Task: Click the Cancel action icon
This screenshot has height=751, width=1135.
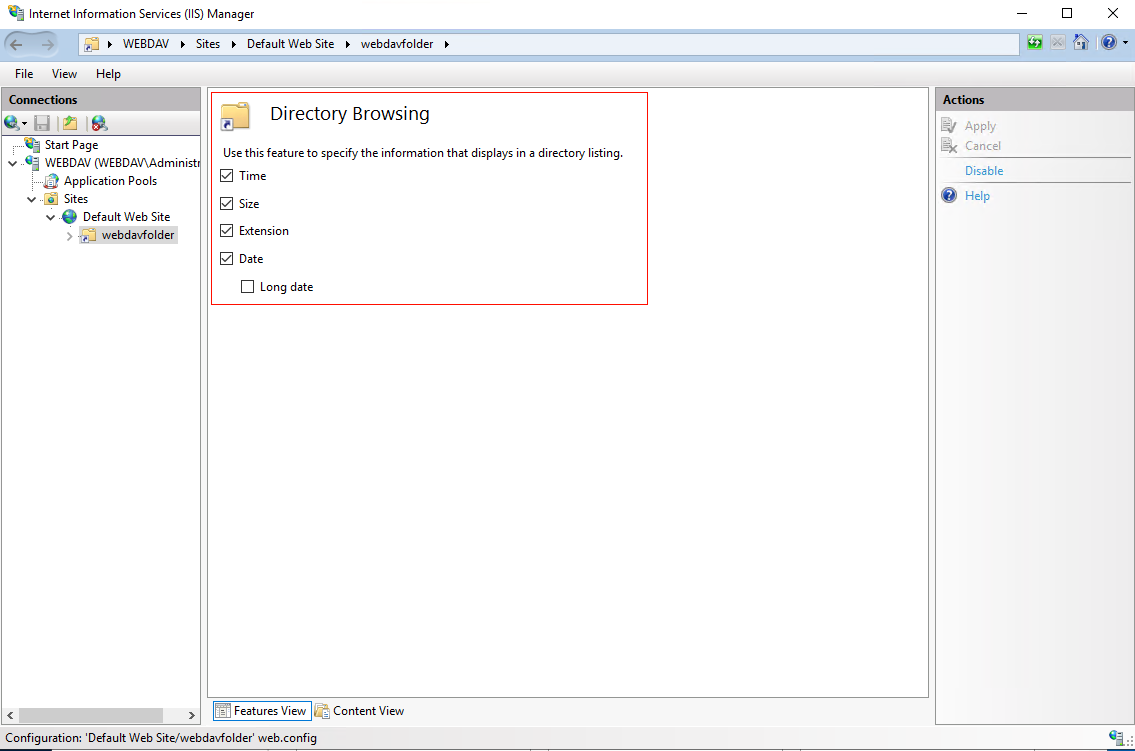Action: tap(949, 145)
